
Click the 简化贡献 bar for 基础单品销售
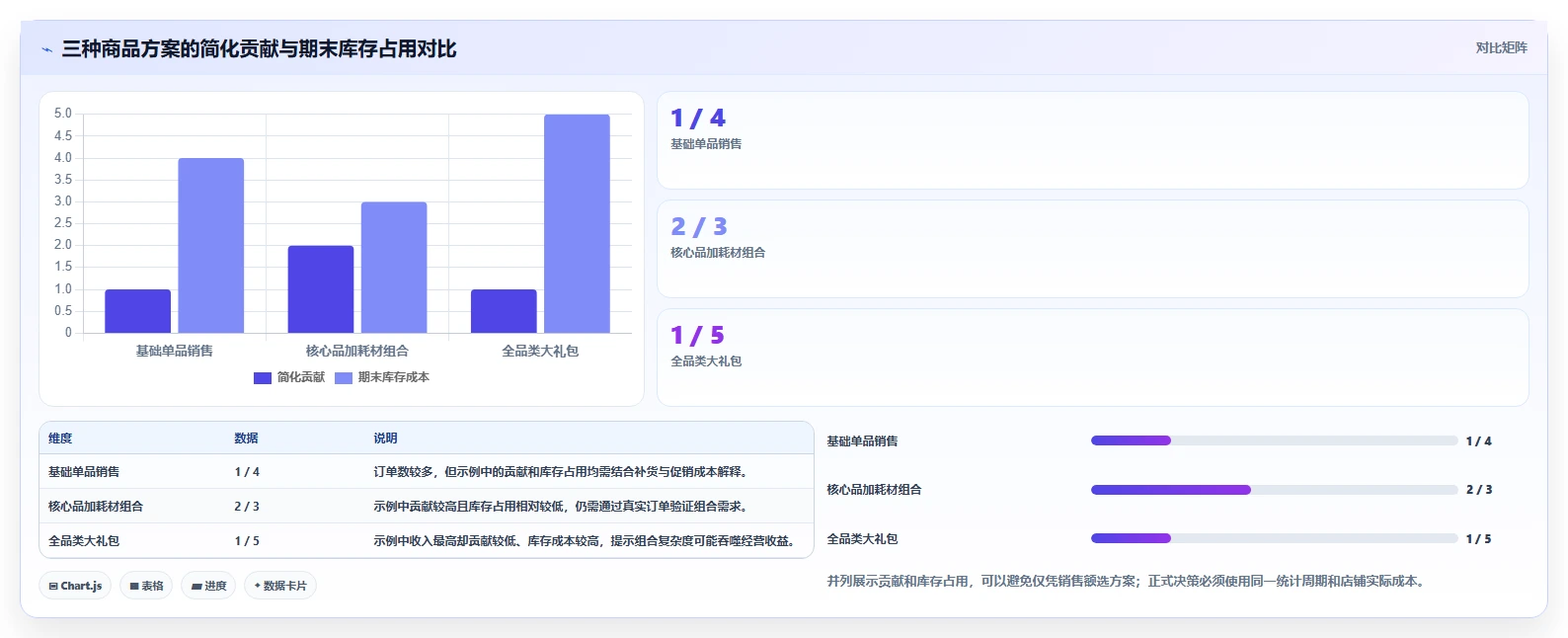point(138,311)
